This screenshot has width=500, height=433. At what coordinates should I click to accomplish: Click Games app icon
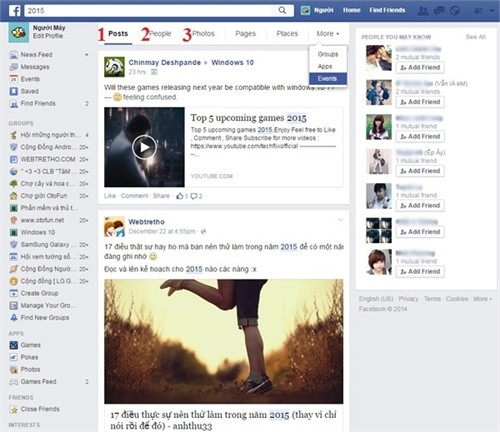coord(13,345)
